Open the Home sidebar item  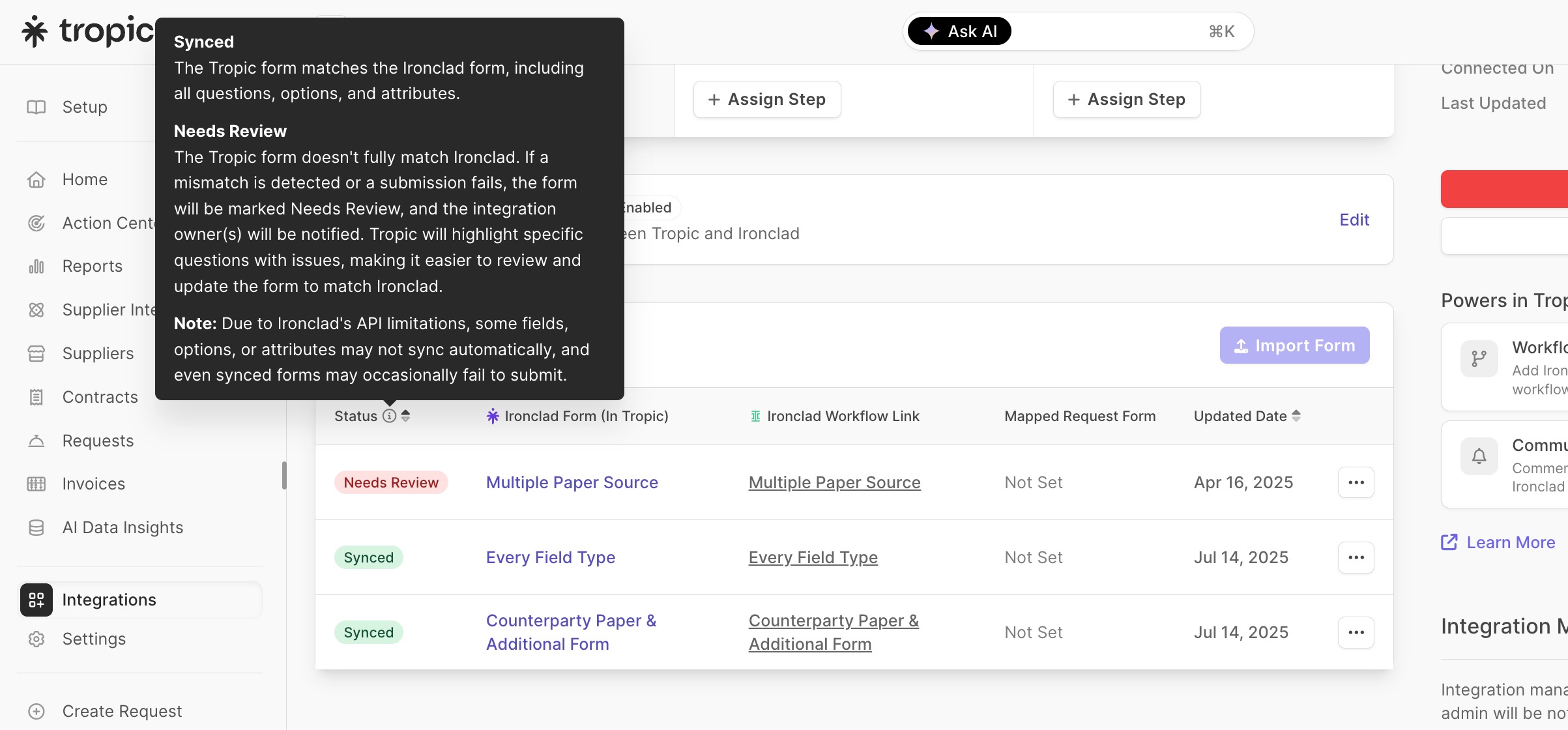pos(85,179)
